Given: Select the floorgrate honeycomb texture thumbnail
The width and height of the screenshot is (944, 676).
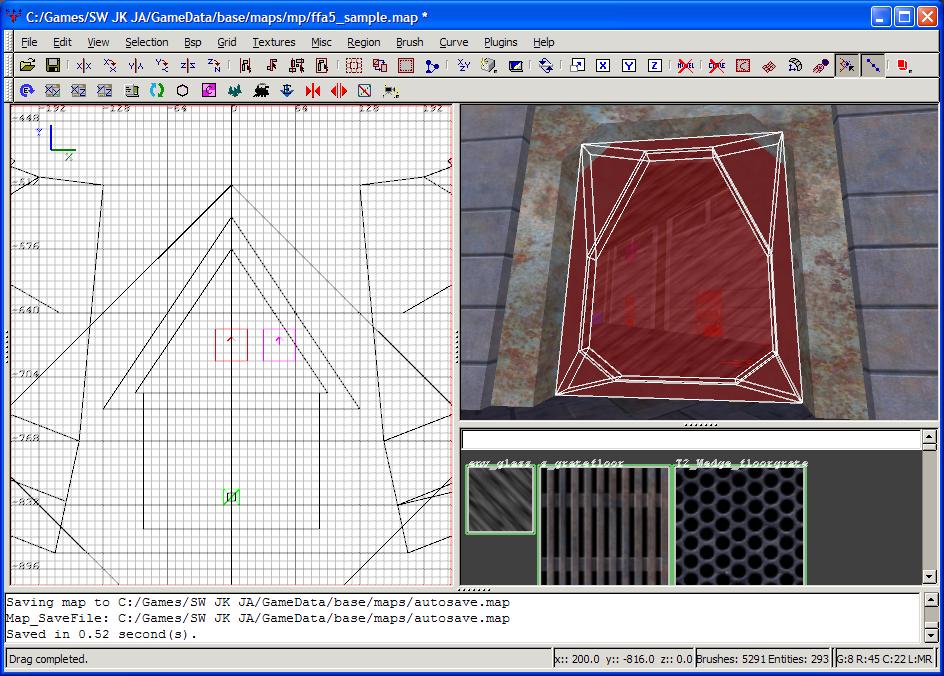Looking at the screenshot, I should 740,526.
